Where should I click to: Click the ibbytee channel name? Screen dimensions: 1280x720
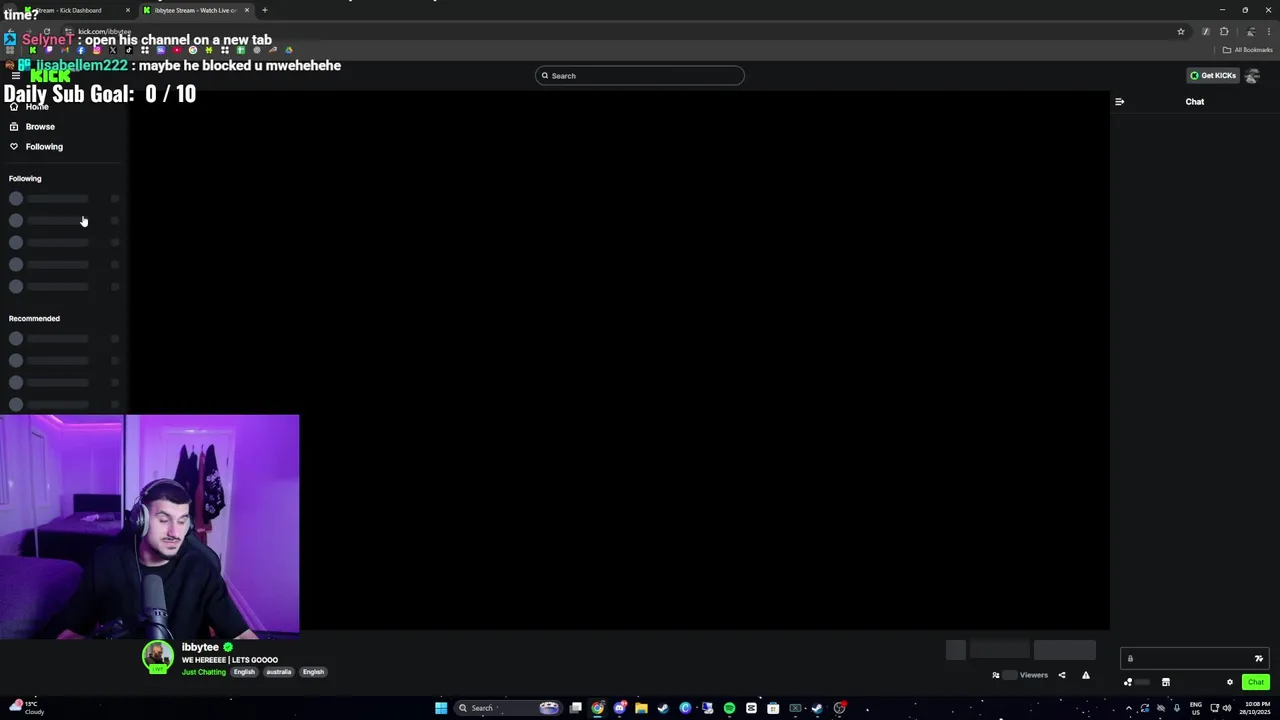pyautogui.click(x=200, y=647)
